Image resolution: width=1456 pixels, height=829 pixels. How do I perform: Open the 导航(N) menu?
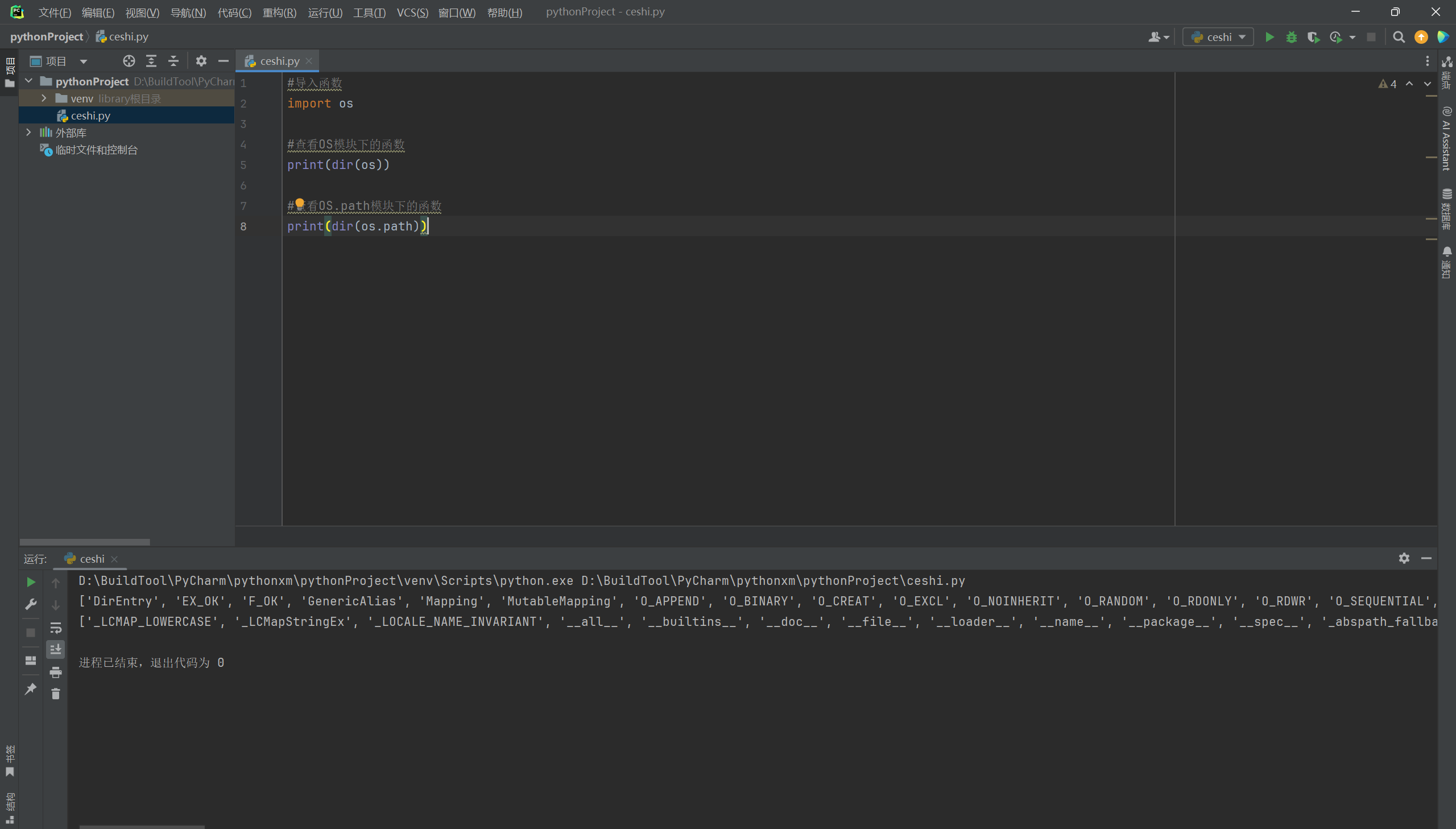pyautogui.click(x=188, y=13)
